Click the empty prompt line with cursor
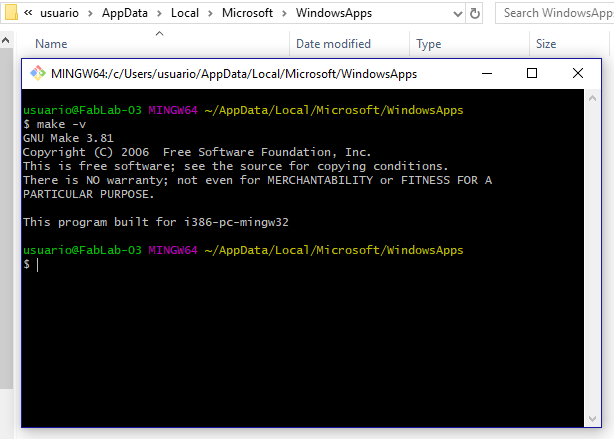 (31, 264)
